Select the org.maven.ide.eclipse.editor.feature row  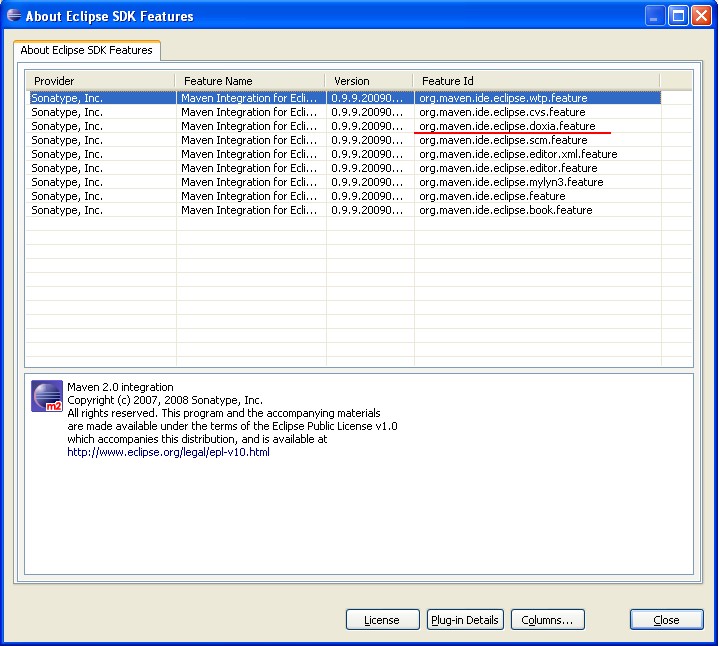click(344, 168)
